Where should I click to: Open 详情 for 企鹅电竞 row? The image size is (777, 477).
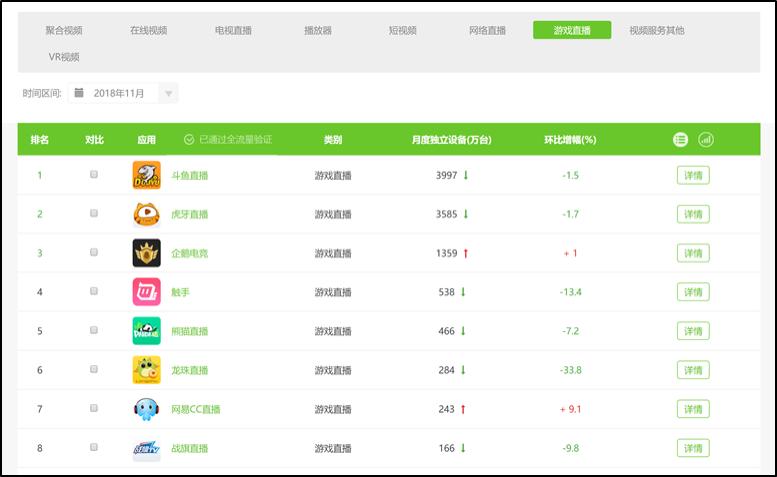point(693,253)
